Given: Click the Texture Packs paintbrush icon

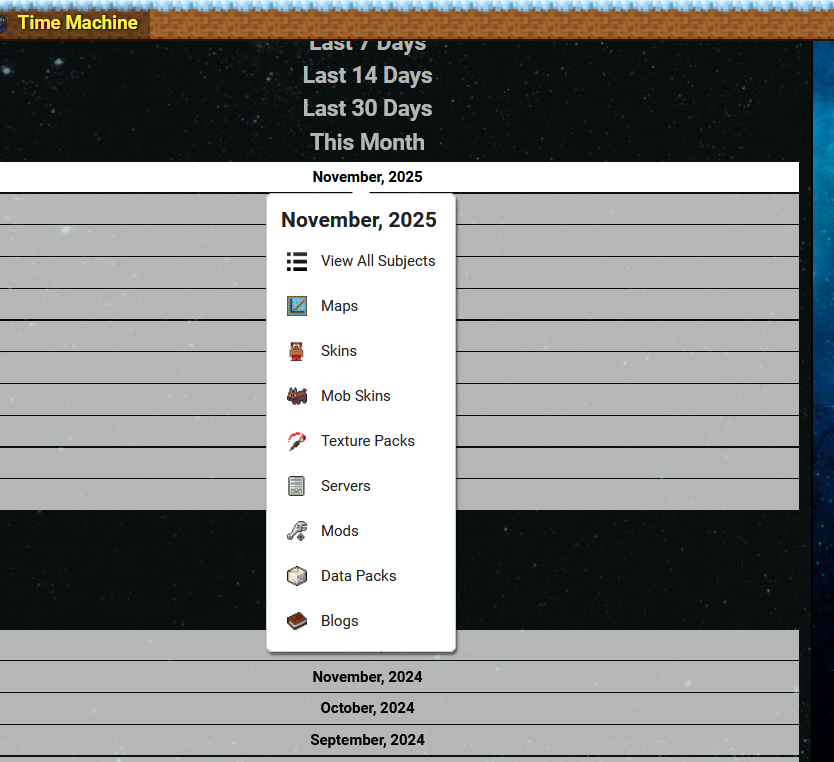Looking at the screenshot, I should (297, 441).
